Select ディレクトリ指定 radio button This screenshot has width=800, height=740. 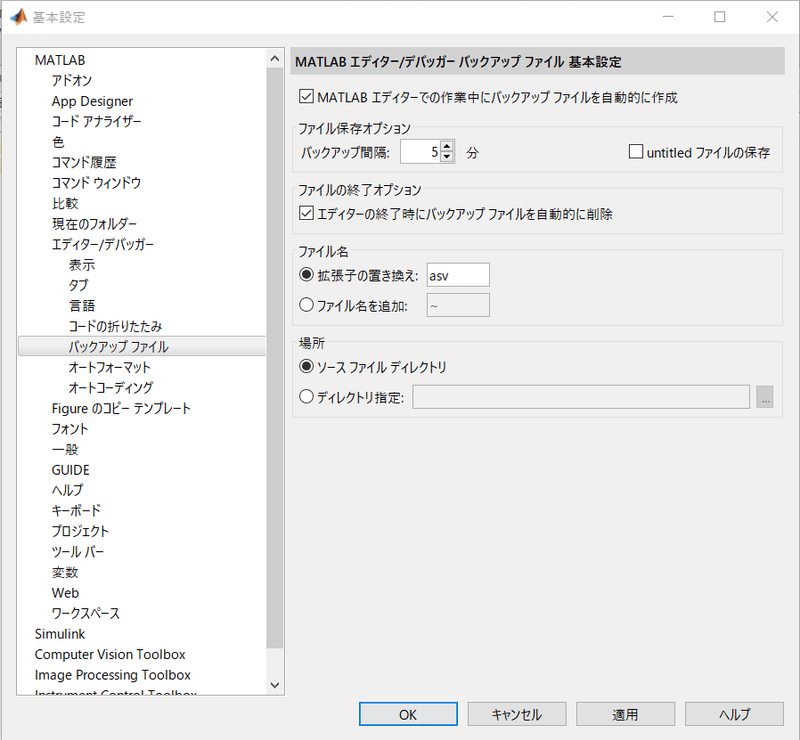pyautogui.click(x=306, y=397)
